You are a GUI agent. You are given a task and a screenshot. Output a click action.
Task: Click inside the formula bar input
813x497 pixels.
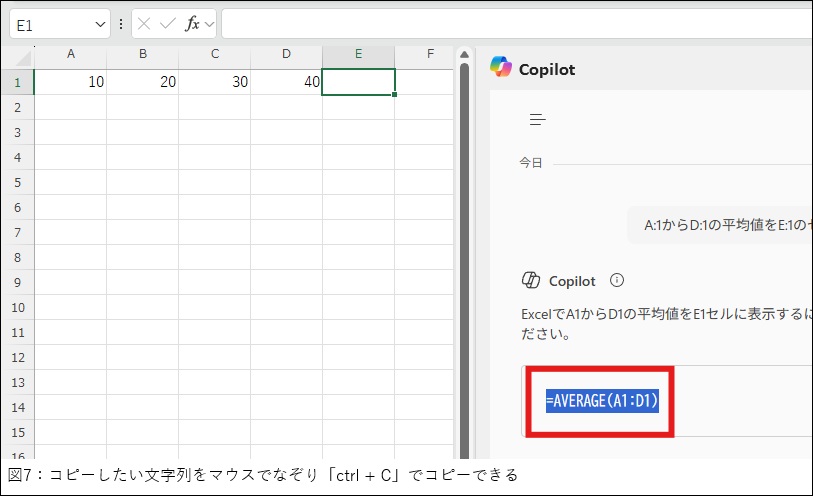(x=500, y=24)
